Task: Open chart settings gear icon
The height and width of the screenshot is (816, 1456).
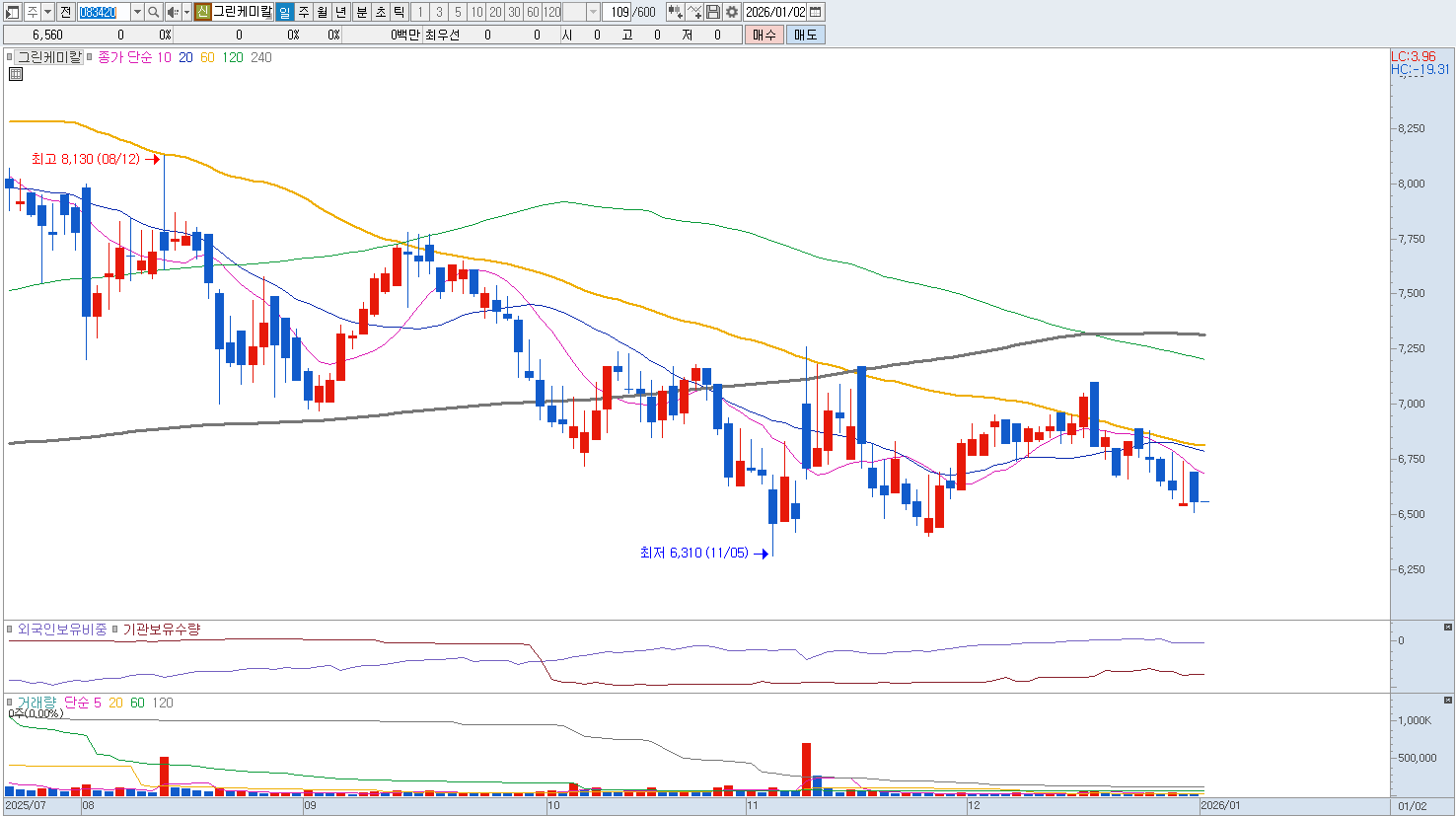Action: (x=731, y=12)
